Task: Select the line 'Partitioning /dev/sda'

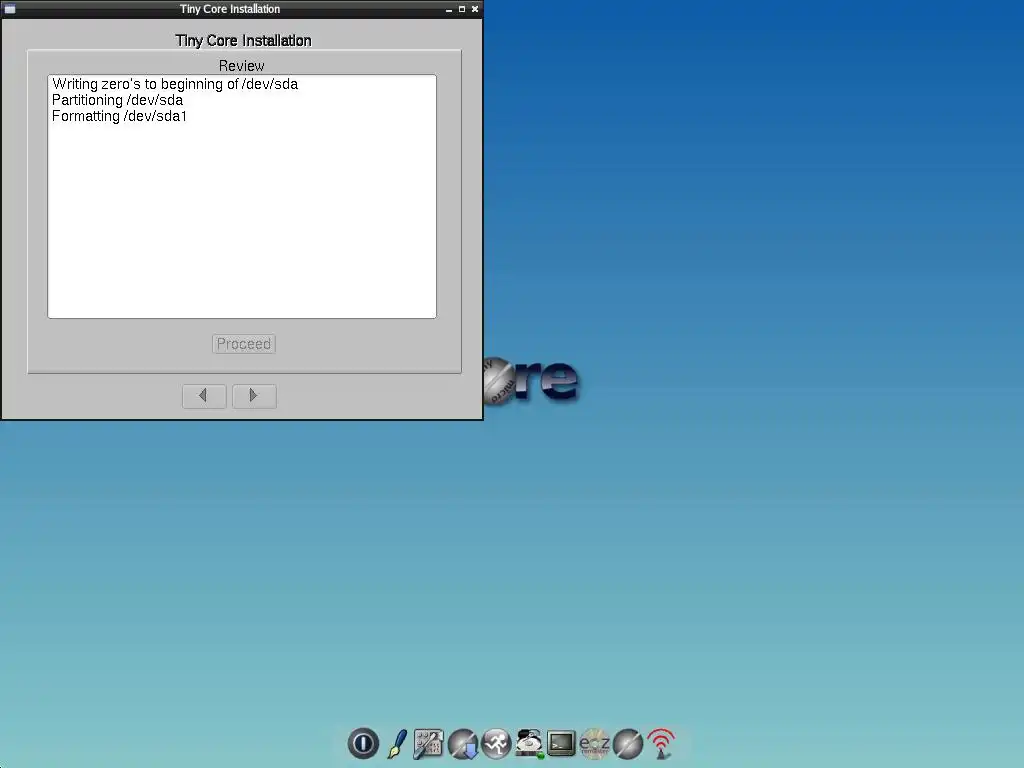Action: pyautogui.click(x=118, y=100)
